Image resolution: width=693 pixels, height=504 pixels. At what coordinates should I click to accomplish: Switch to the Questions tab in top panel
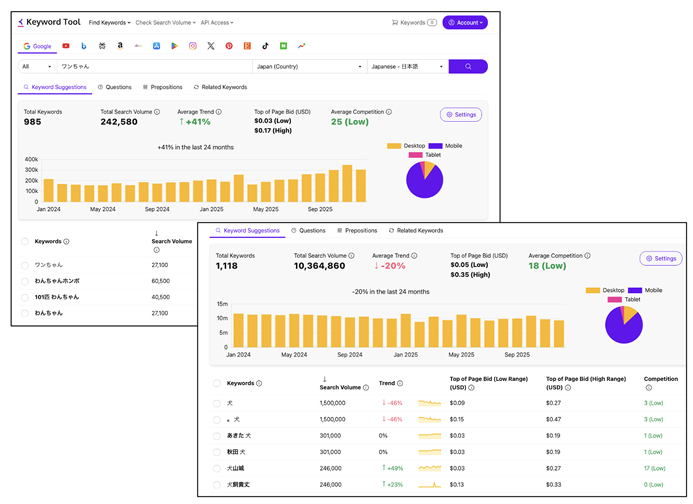(x=115, y=87)
